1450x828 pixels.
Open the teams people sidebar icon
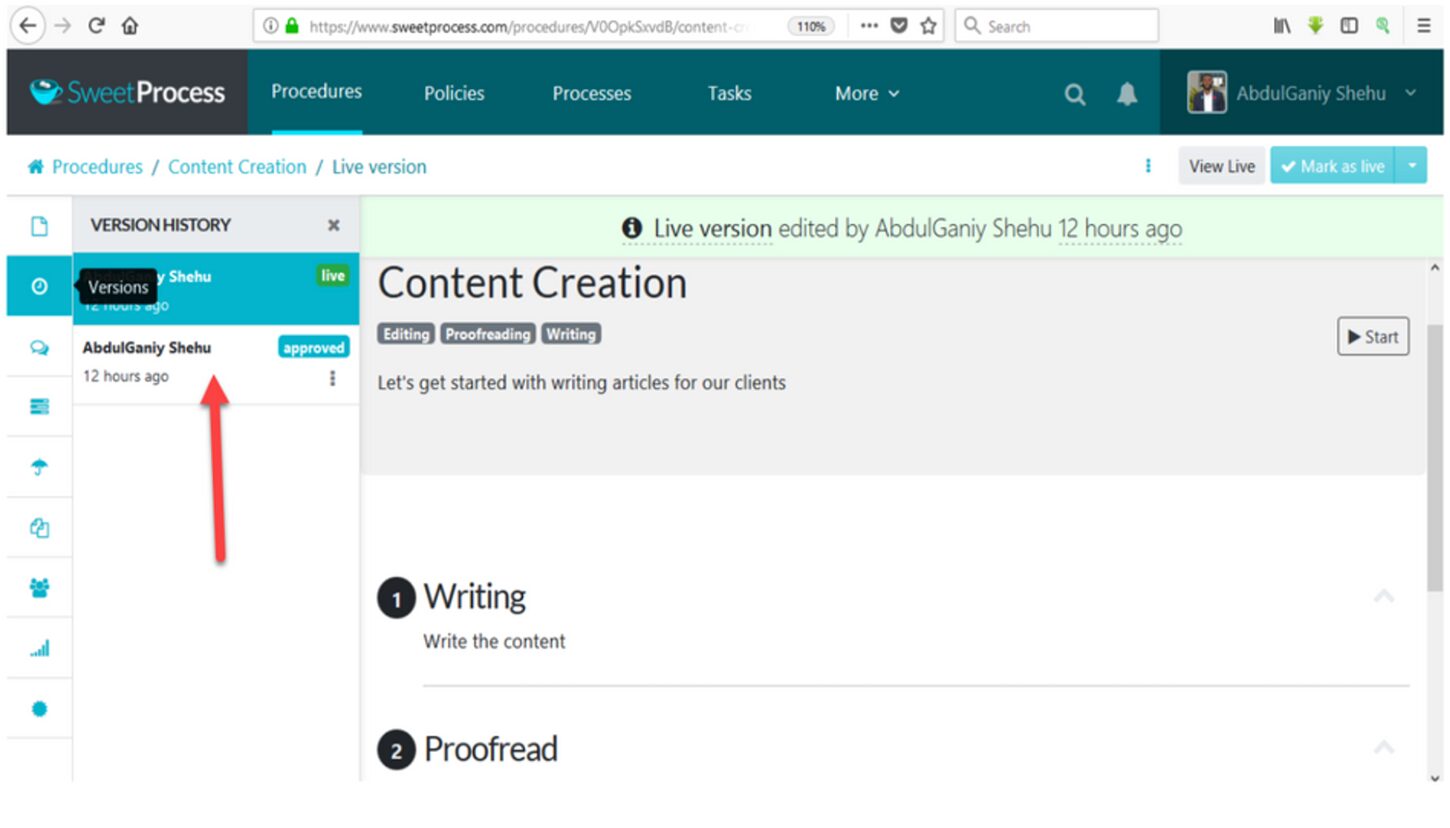[x=39, y=588]
